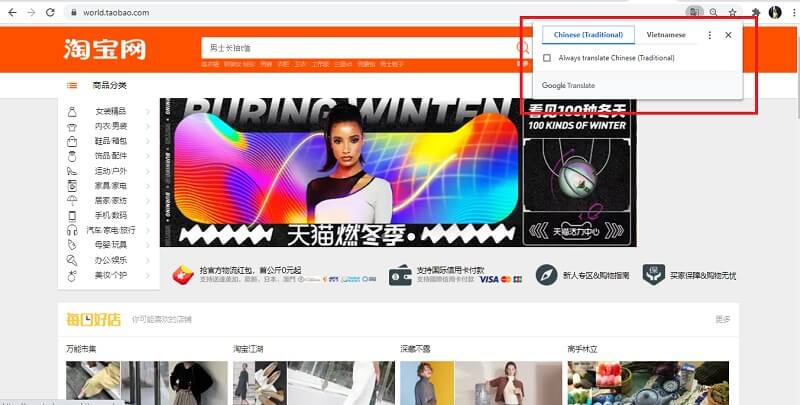Click the lock icon beside world.taobao.com
The width and height of the screenshot is (800, 405).
point(74,12)
